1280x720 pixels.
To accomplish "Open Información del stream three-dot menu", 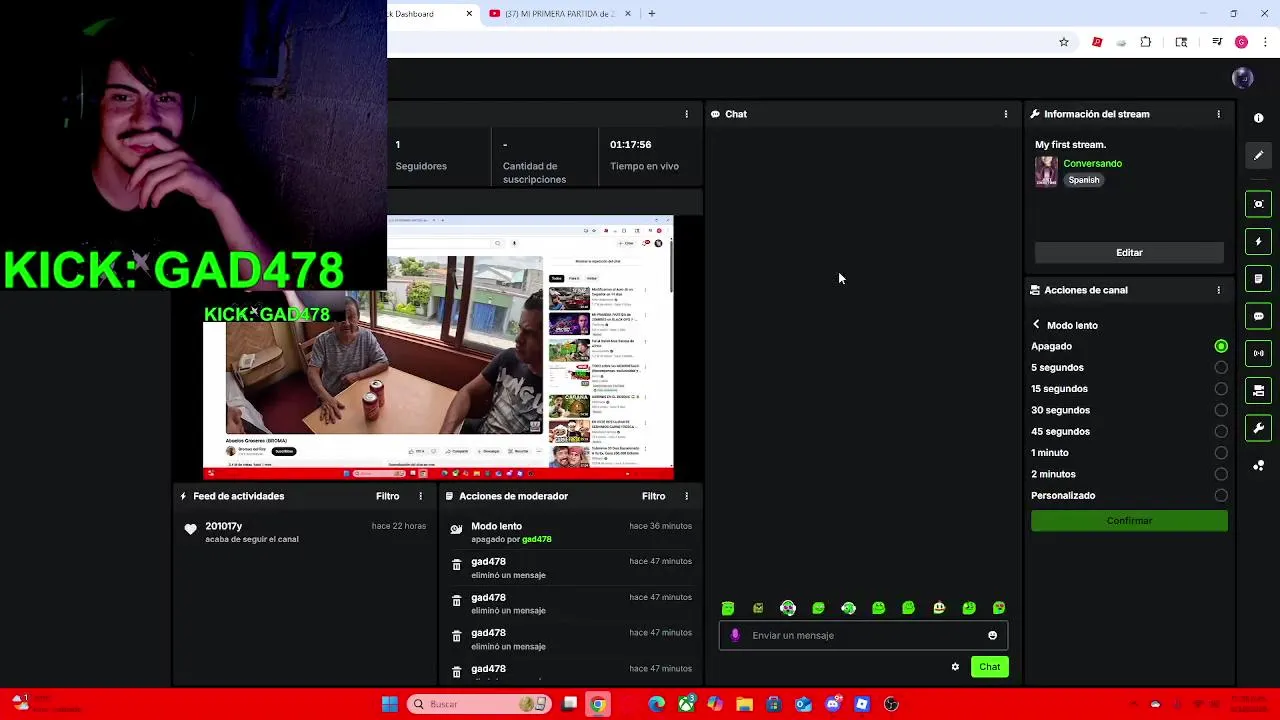I will [x=1218, y=114].
